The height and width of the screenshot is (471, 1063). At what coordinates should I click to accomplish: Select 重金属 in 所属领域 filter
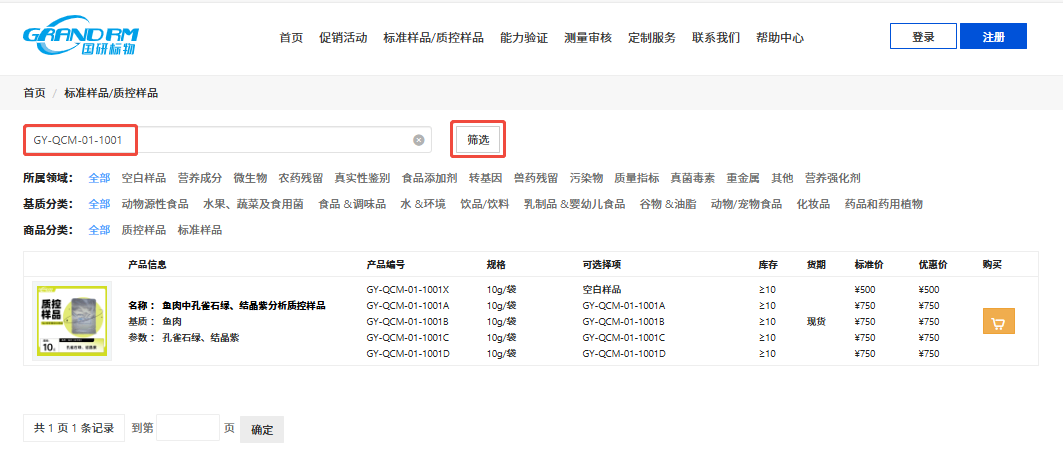pyautogui.click(x=743, y=178)
